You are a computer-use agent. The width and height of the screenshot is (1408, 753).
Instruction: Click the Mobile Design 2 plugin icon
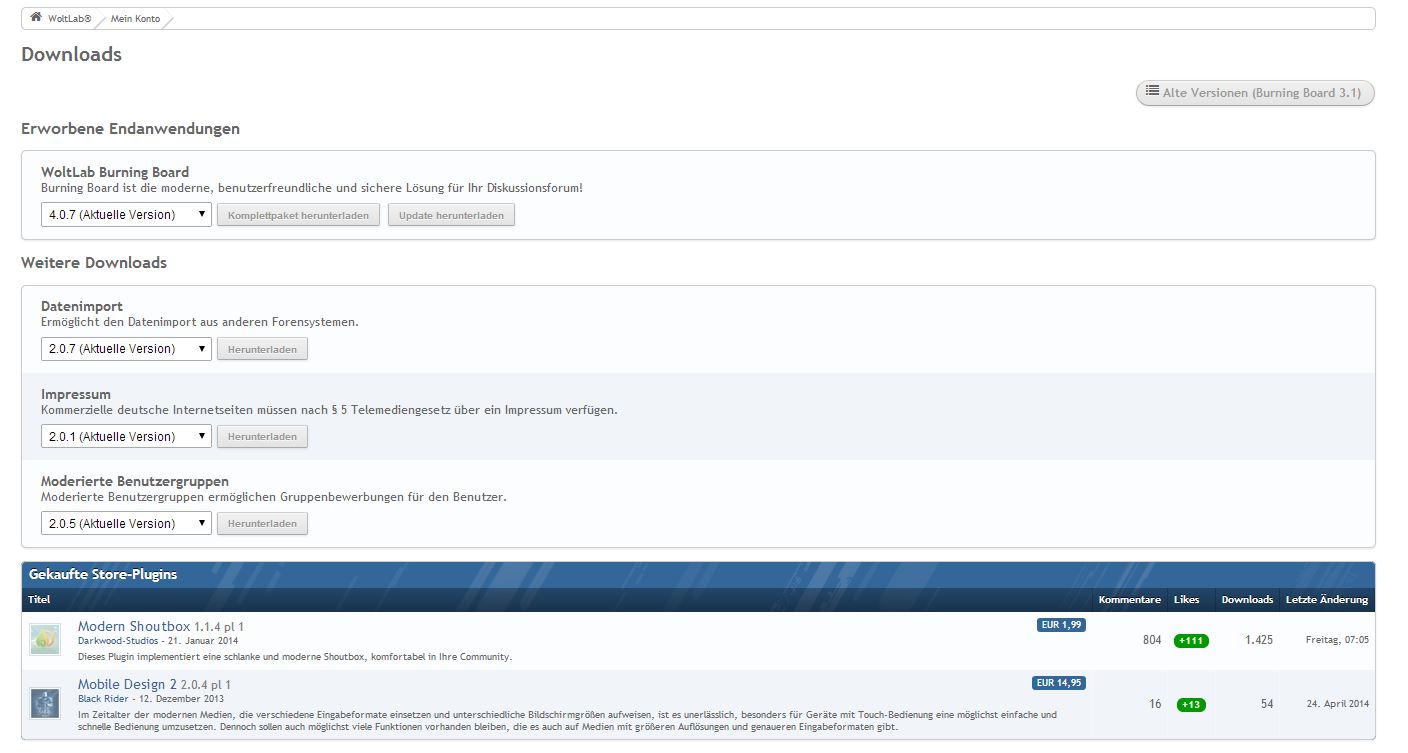[x=45, y=703]
